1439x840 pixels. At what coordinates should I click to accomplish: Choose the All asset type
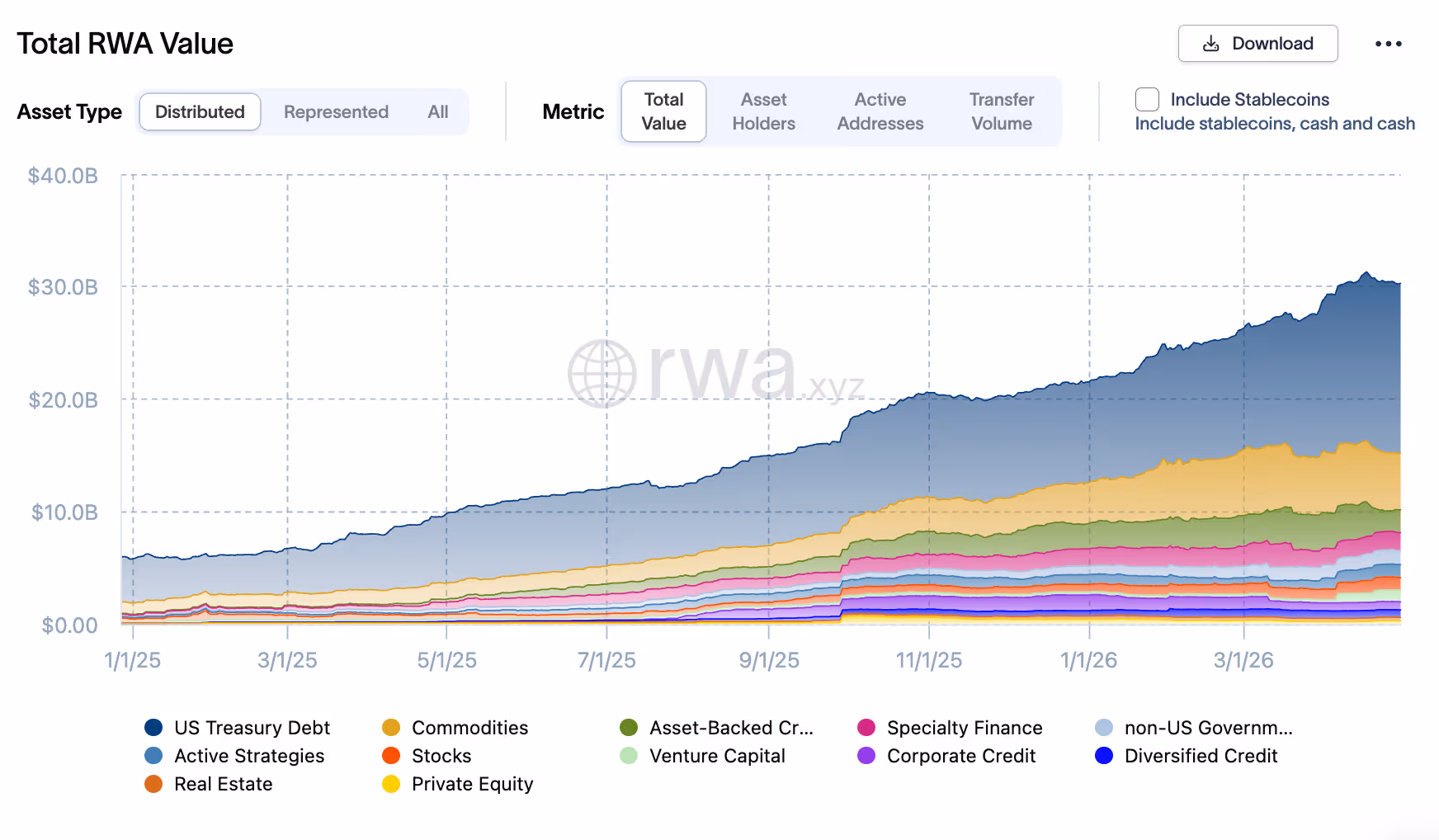(438, 111)
